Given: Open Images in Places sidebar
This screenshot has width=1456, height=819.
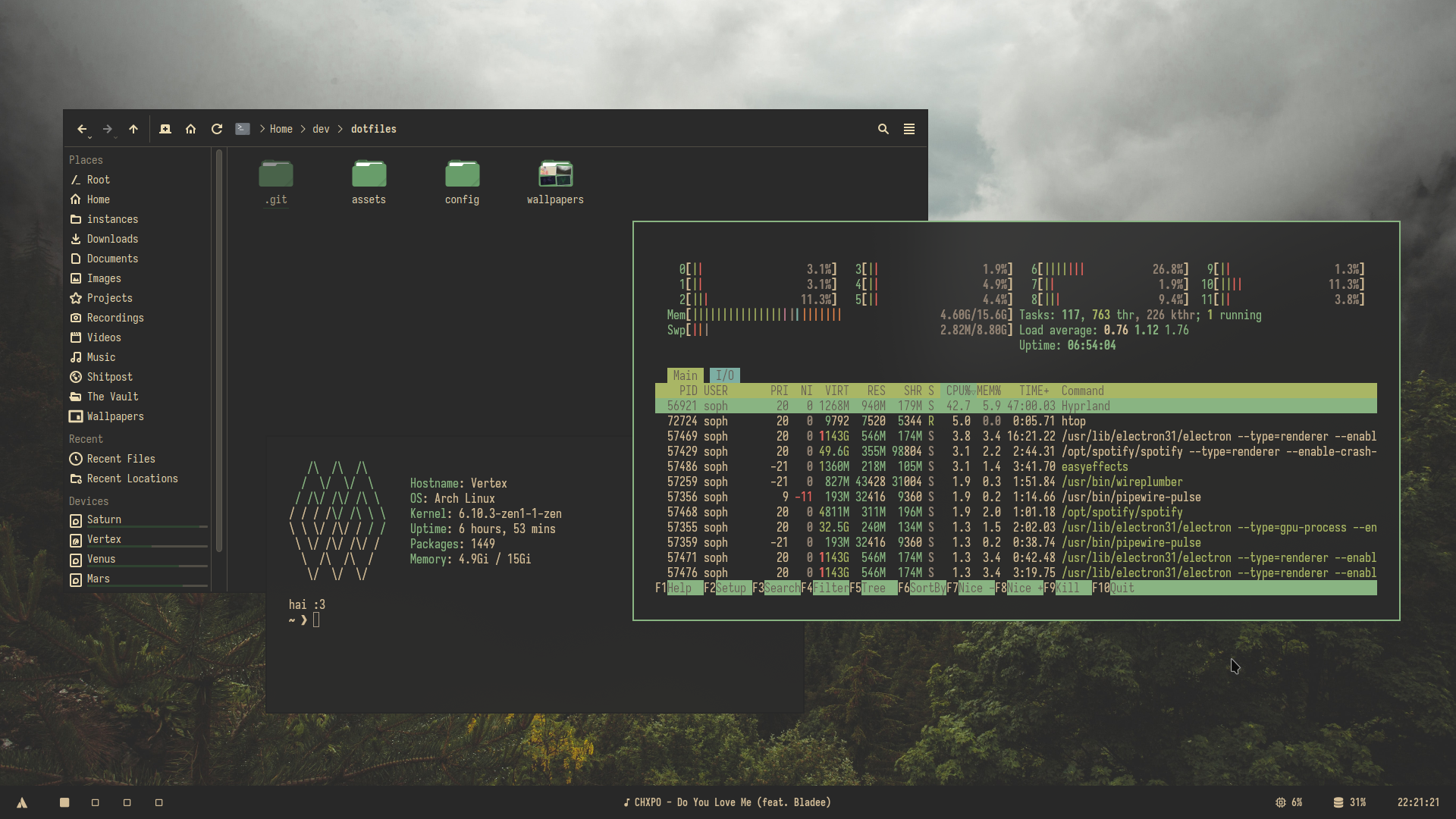Looking at the screenshot, I should pyautogui.click(x=136, y=278).
